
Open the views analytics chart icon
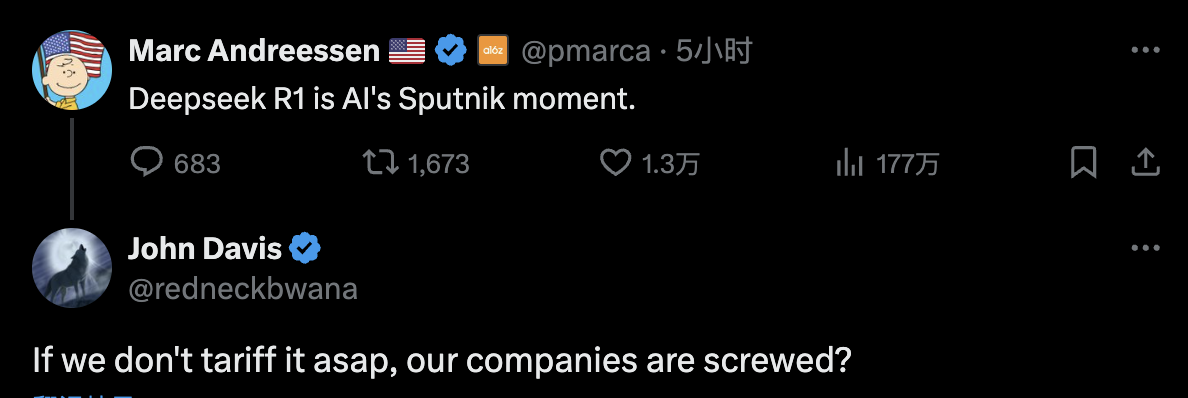[850, 163]
